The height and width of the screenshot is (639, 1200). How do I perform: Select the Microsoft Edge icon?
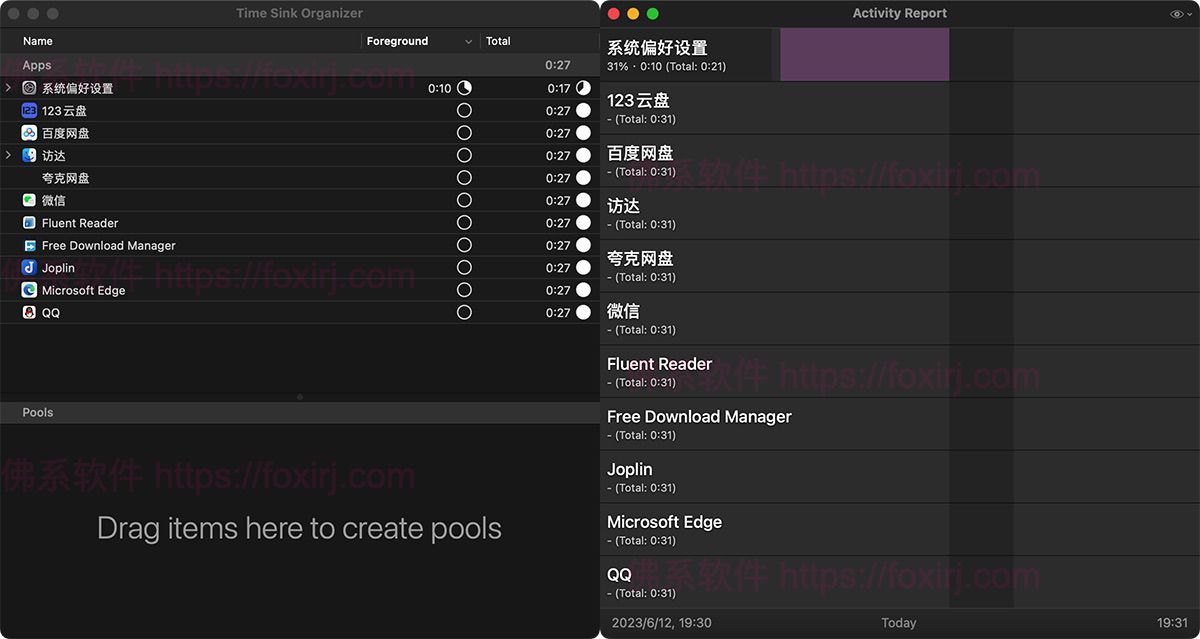tap(28, 290)
